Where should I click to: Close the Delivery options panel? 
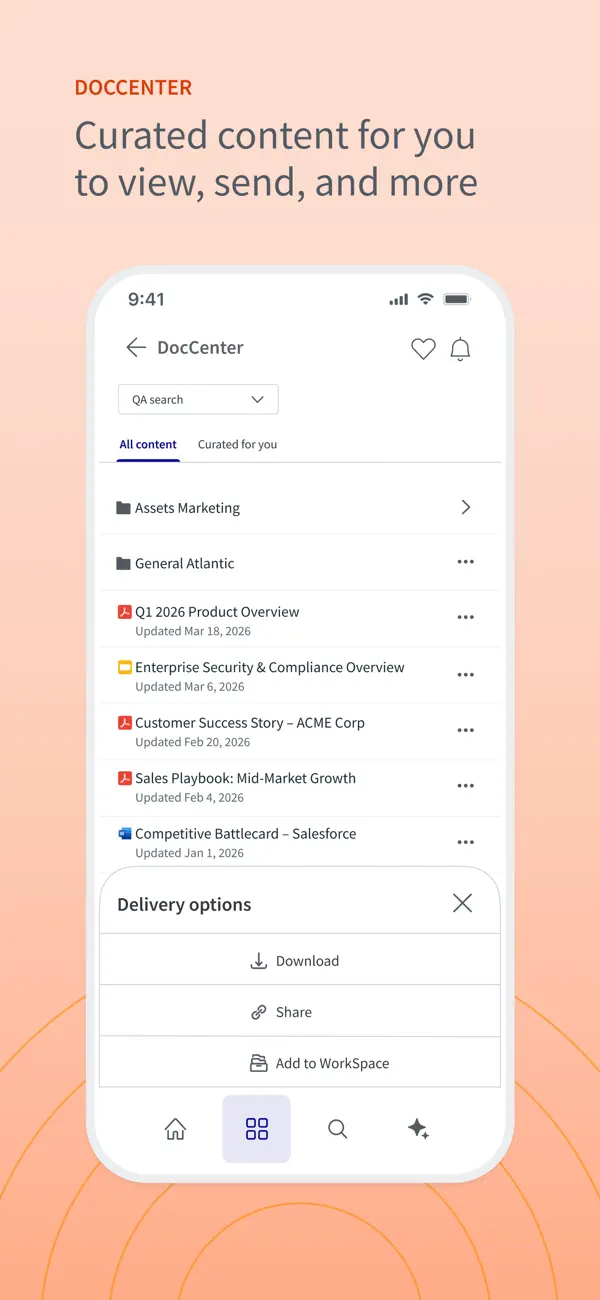click(x=462, y=903)
